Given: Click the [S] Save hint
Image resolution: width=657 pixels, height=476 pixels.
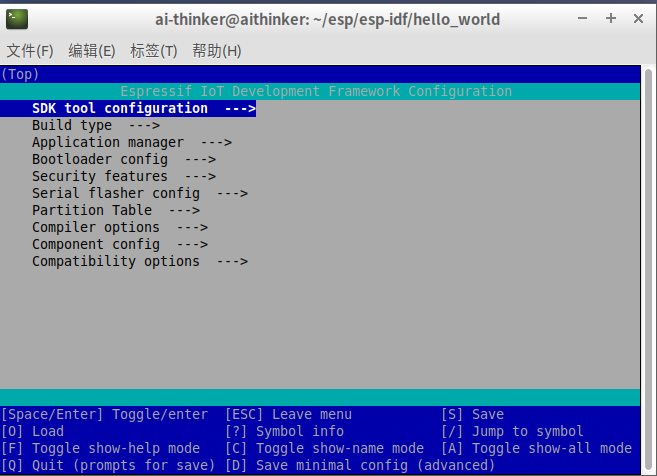Looking at the screenshot, I should [x=472, y=414].
